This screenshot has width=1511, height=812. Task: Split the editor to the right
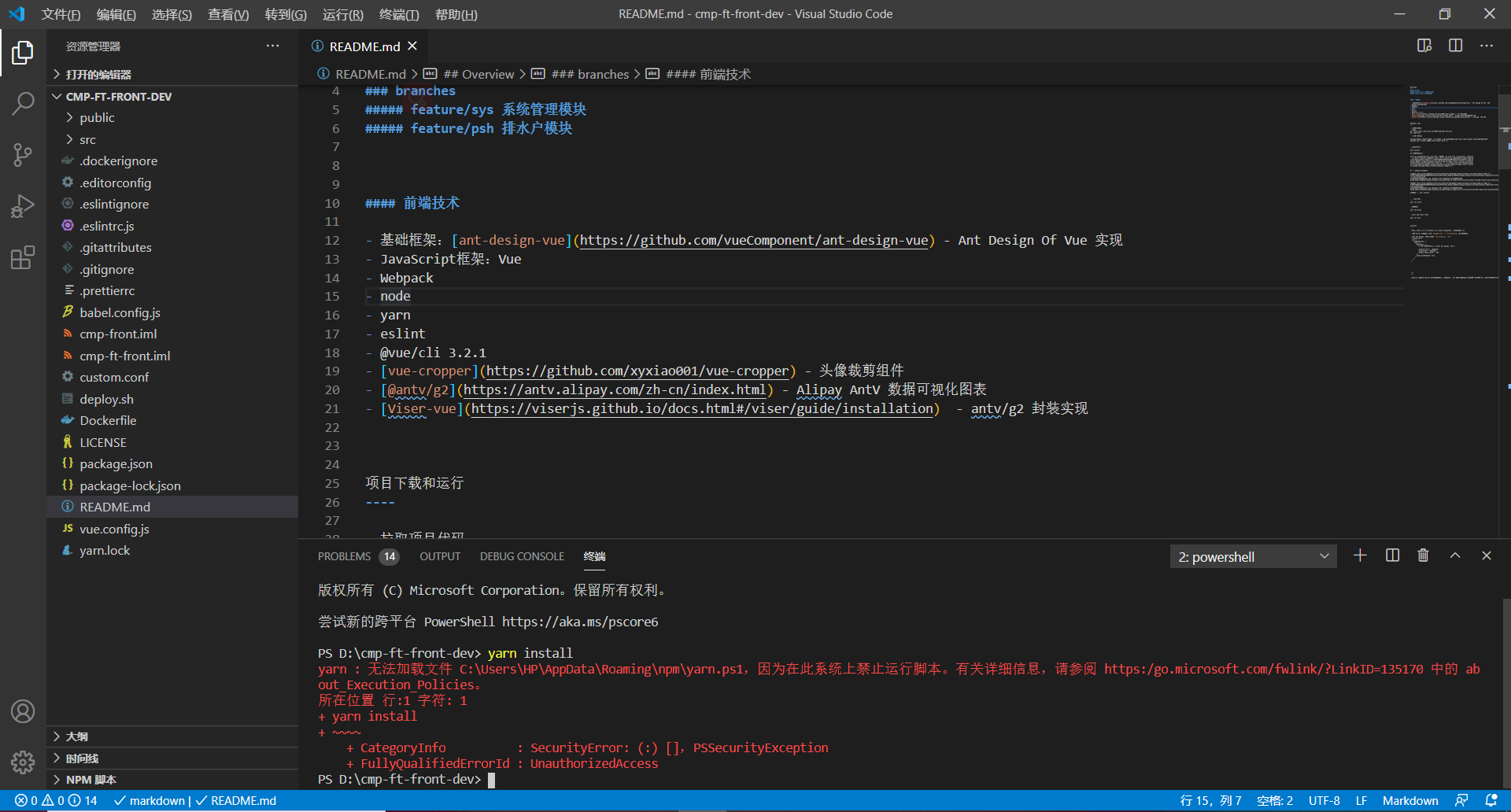(1455, 46)
